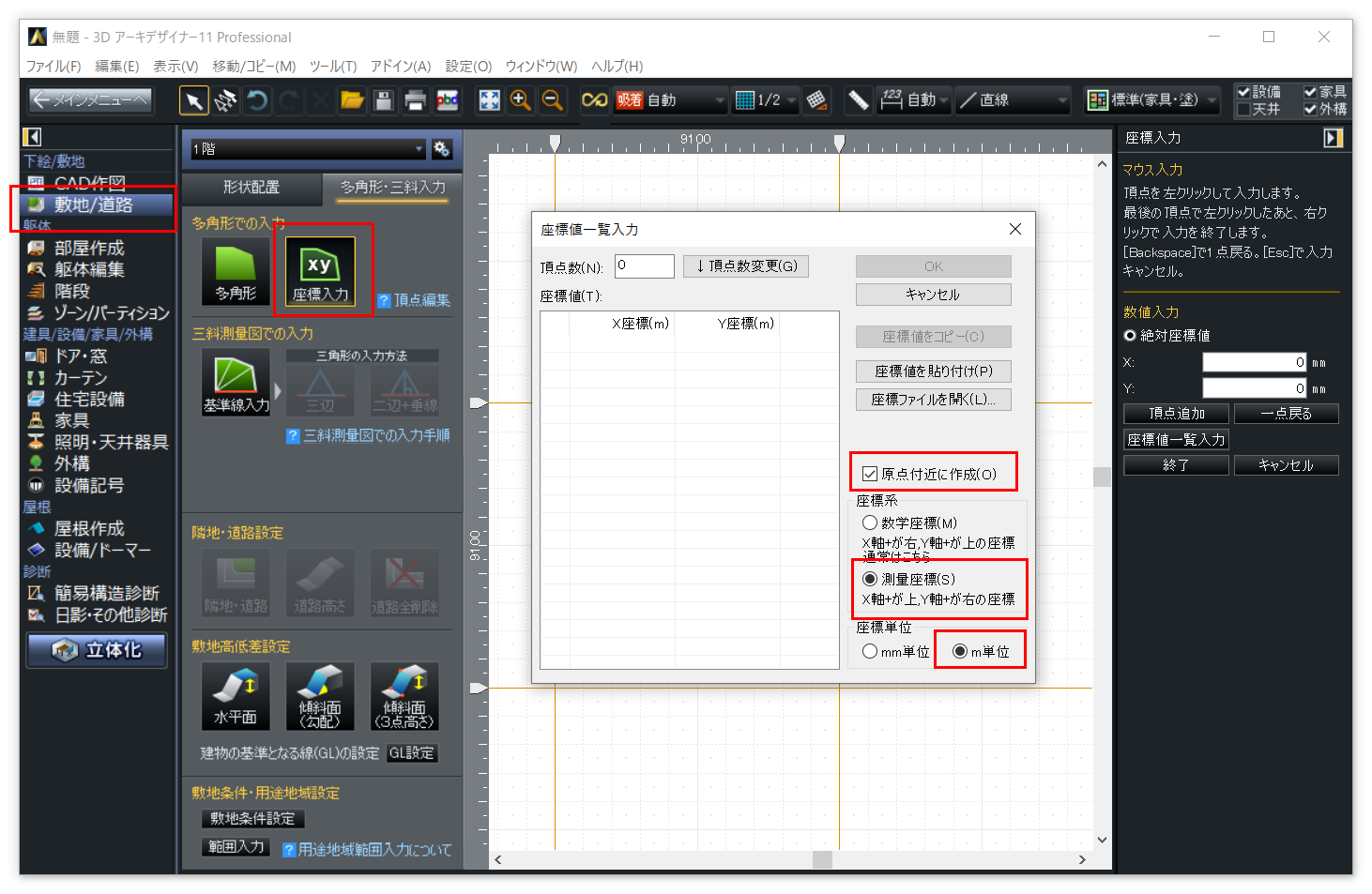Switch to the 形状配置 tab
The width and height of the screenshot is (1372, 894).
pyautogui.click(x=252, y=188)
